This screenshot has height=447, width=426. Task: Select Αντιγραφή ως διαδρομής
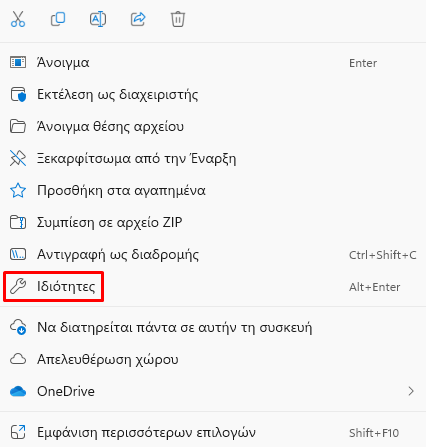coord(213,255)
